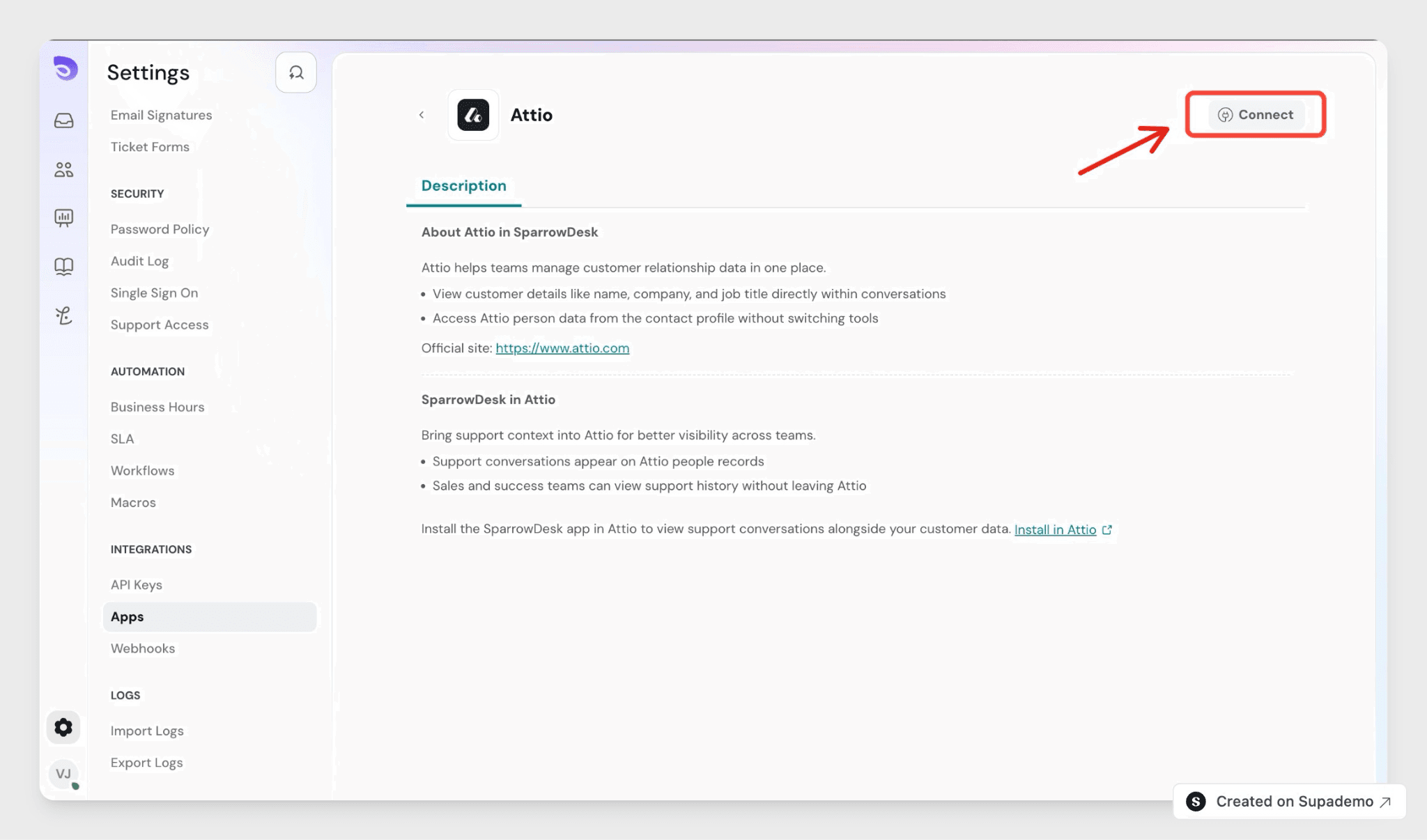
Task: Open Email Signatures settings
Action: tap(161, 115)
